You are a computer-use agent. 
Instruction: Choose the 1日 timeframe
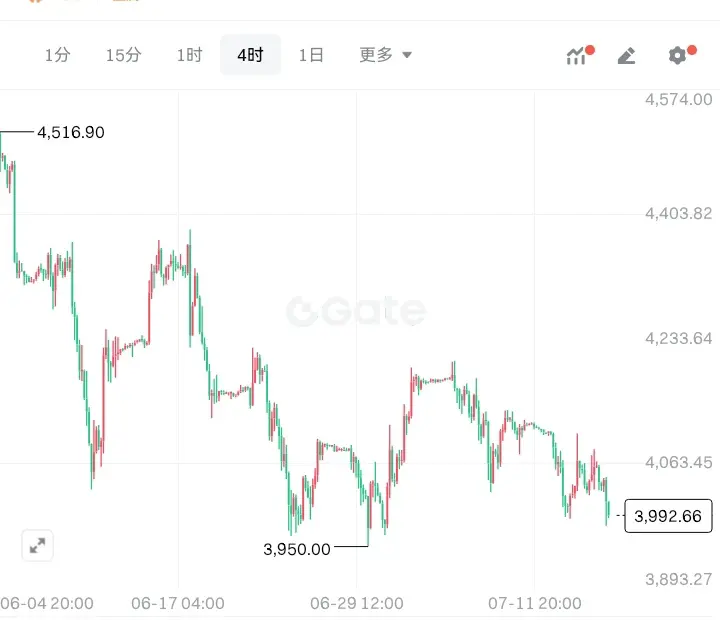311,55
